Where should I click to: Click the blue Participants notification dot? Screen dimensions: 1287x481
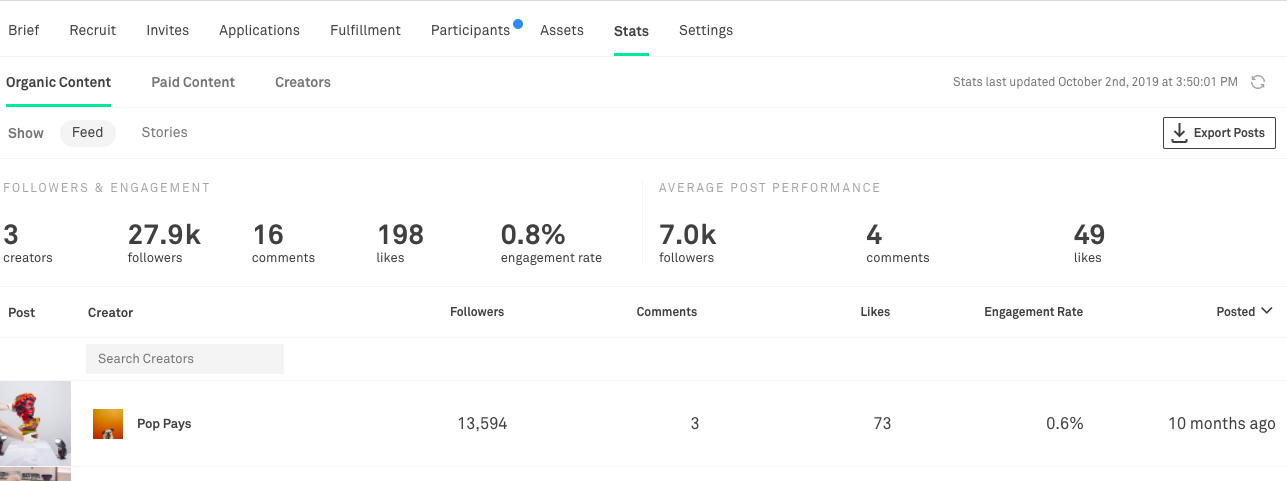(518, 23)
